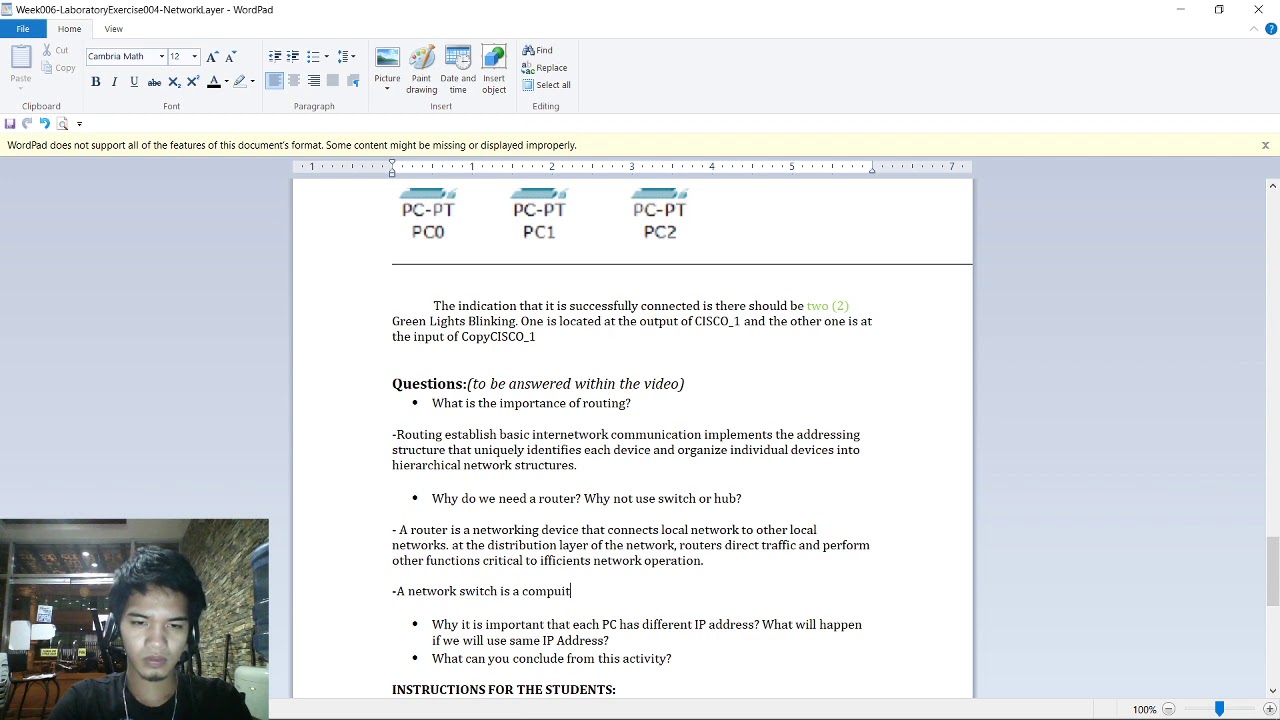Click the Undo arrow in quick access toolbar
The width and height of the screenshot is (1280, 720).
click(44, 124)
